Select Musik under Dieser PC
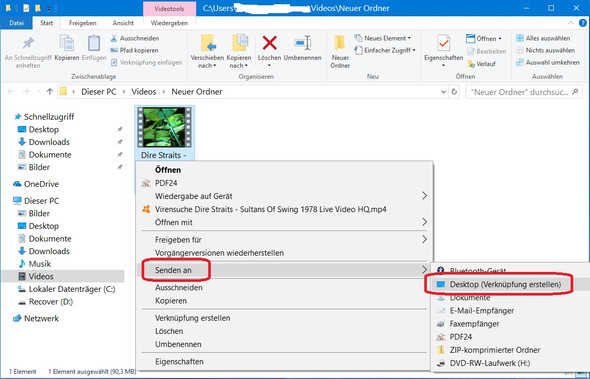 point(35,264)
